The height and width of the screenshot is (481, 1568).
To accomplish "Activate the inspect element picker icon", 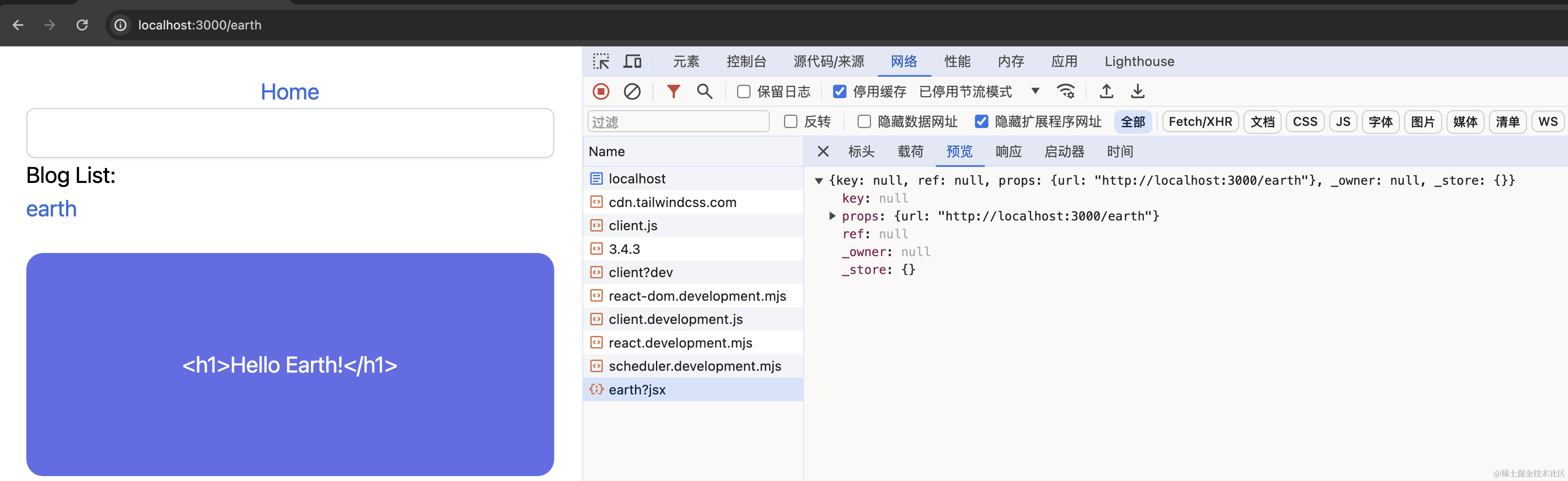I will click(x=601, y=62).
